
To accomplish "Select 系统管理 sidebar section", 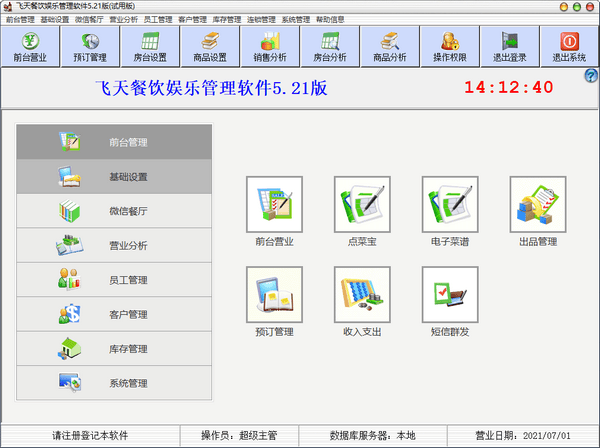I will (x=114, y=383).
